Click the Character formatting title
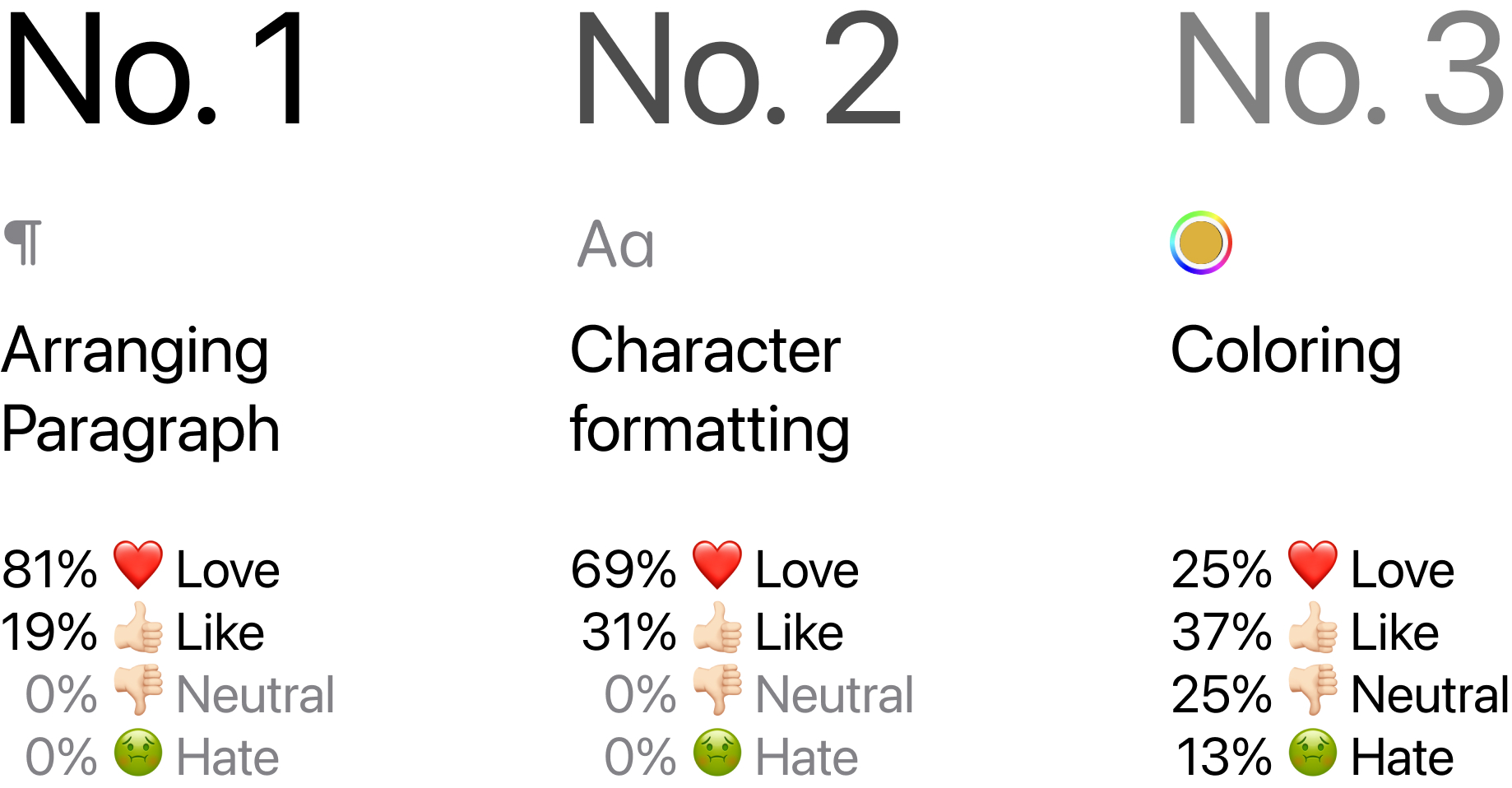 coord(710,389)
